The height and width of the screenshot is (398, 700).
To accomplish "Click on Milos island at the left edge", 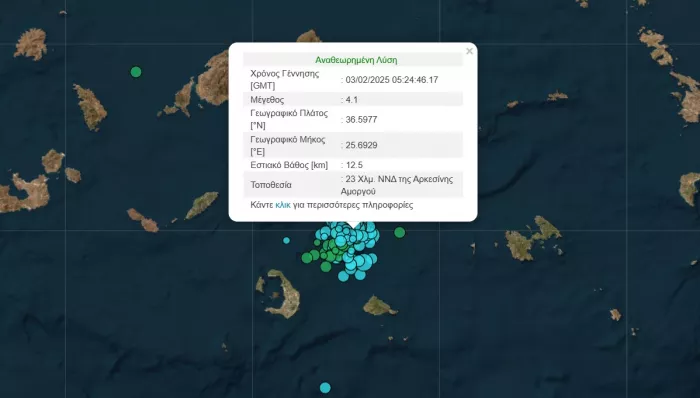I will 25,193.
